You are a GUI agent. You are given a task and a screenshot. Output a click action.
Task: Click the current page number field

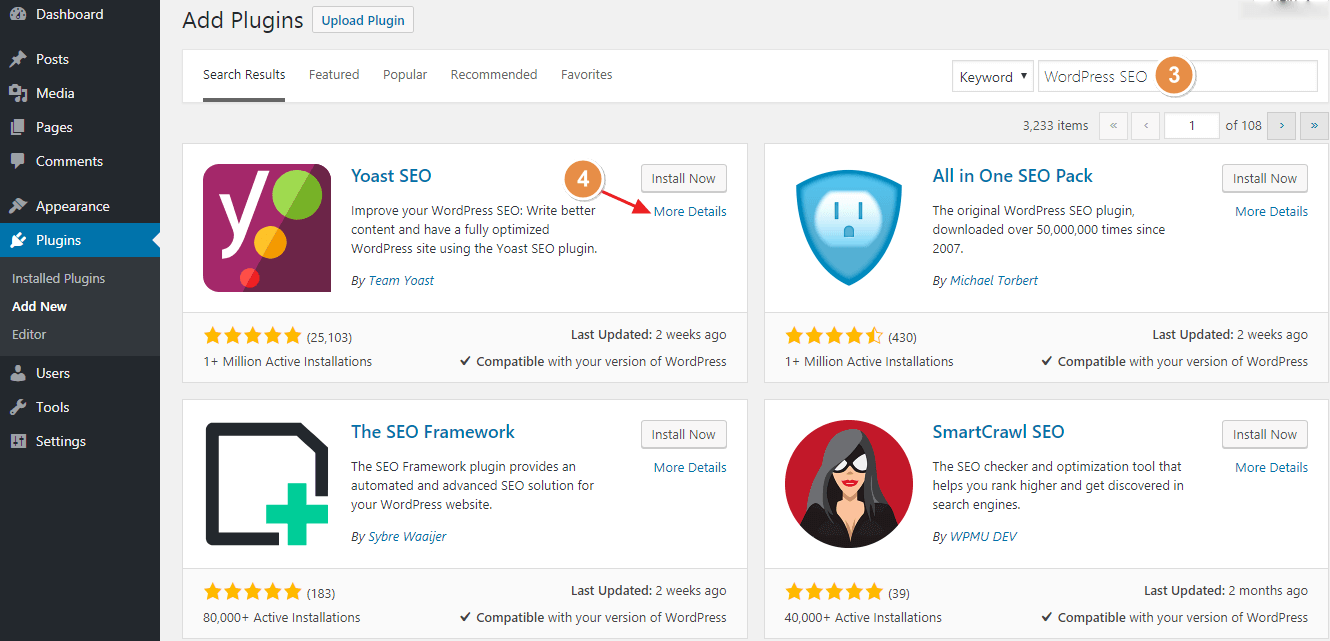pos(1192,126)
